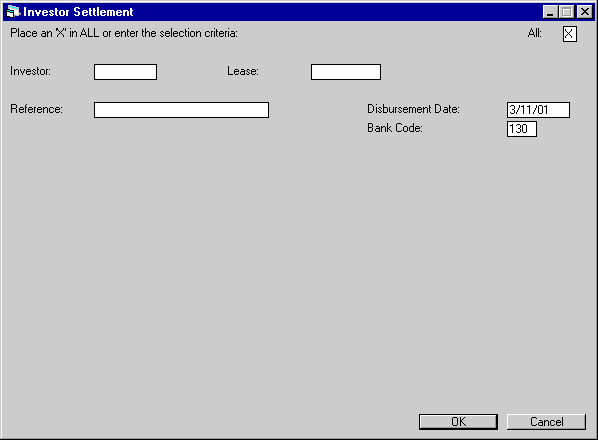This screenshot has height=440, width=598.
Task: Click the "All:" label beside the checkbox
Action: click(x=535, y=33)
